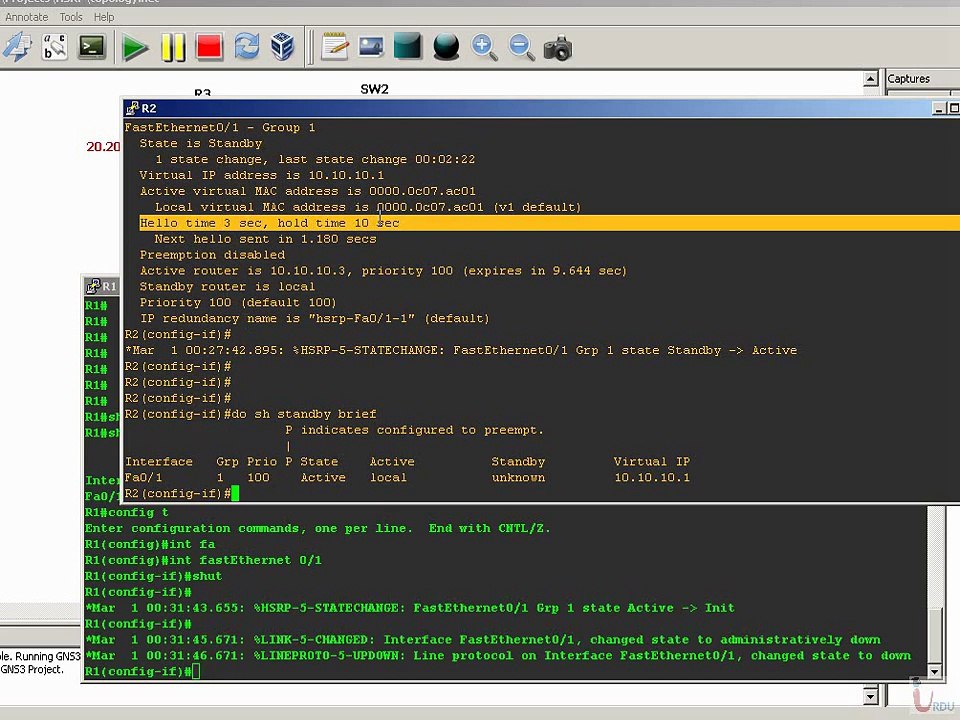Start all devices with green play icon
Screen dimensions: 960x720
pos(134,47)
